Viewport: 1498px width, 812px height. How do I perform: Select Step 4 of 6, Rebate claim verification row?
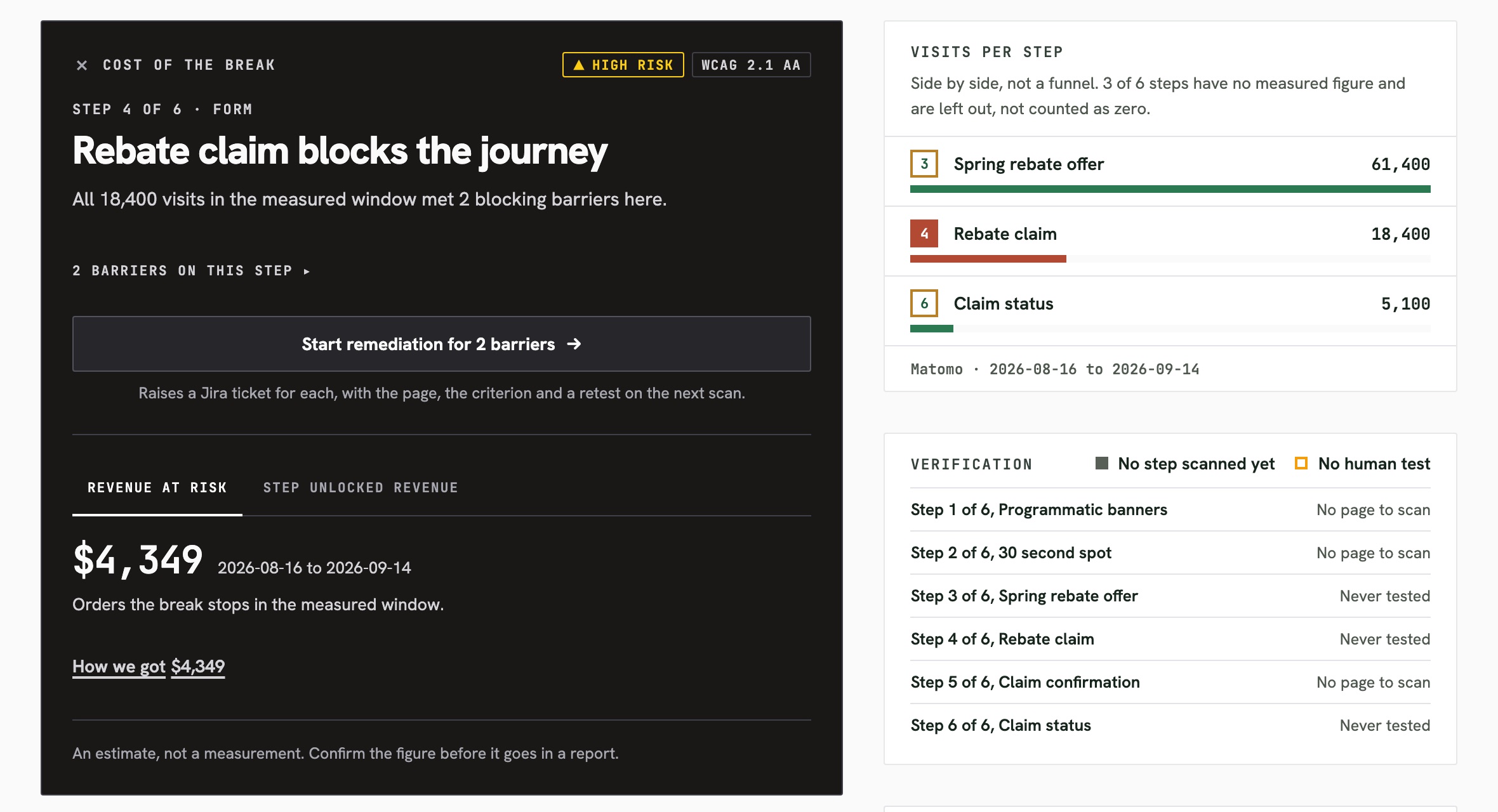coord(1170,639)
